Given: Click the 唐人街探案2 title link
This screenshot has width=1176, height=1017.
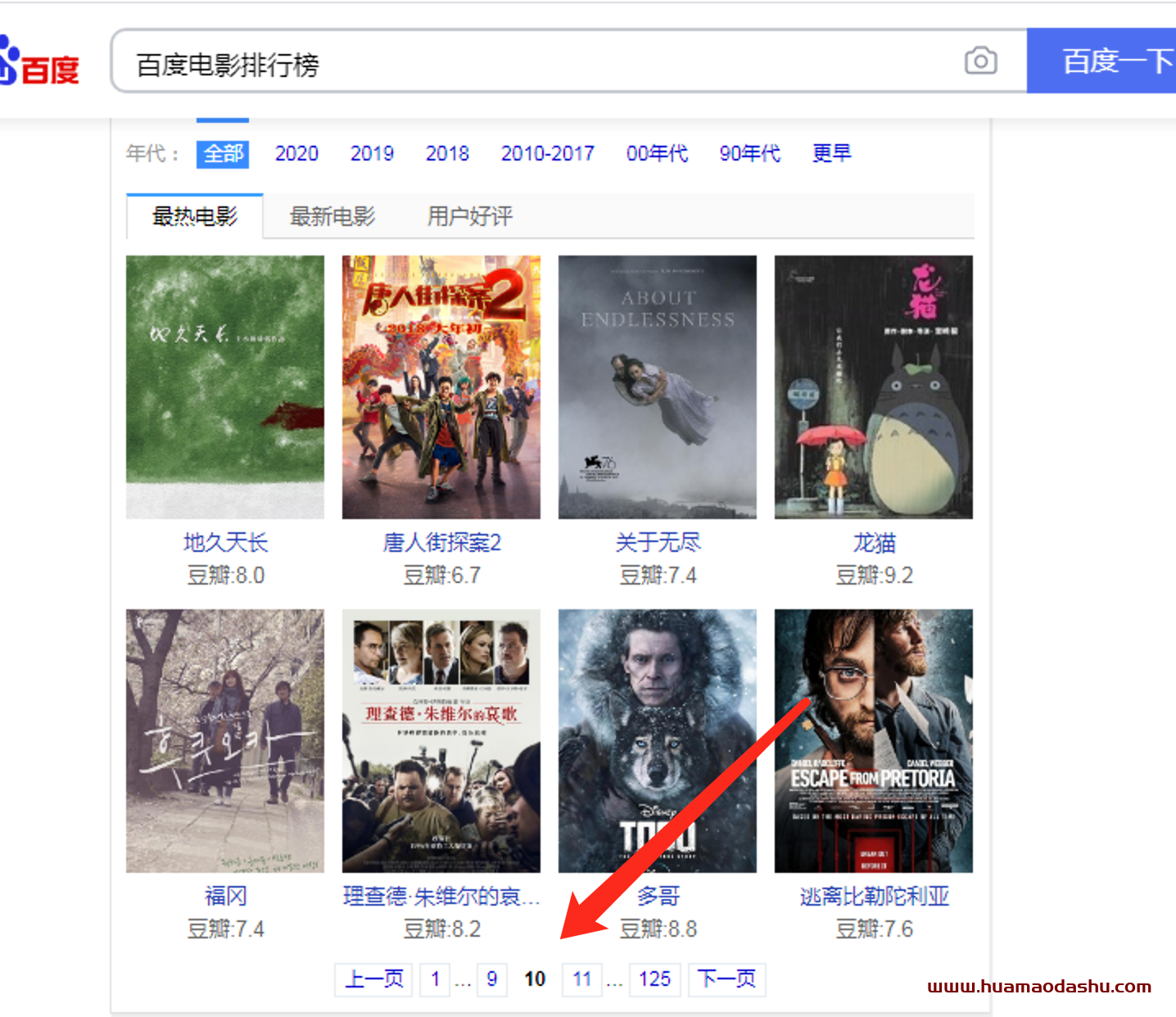Looking at the screenshot, I should (x=441, y=542).
